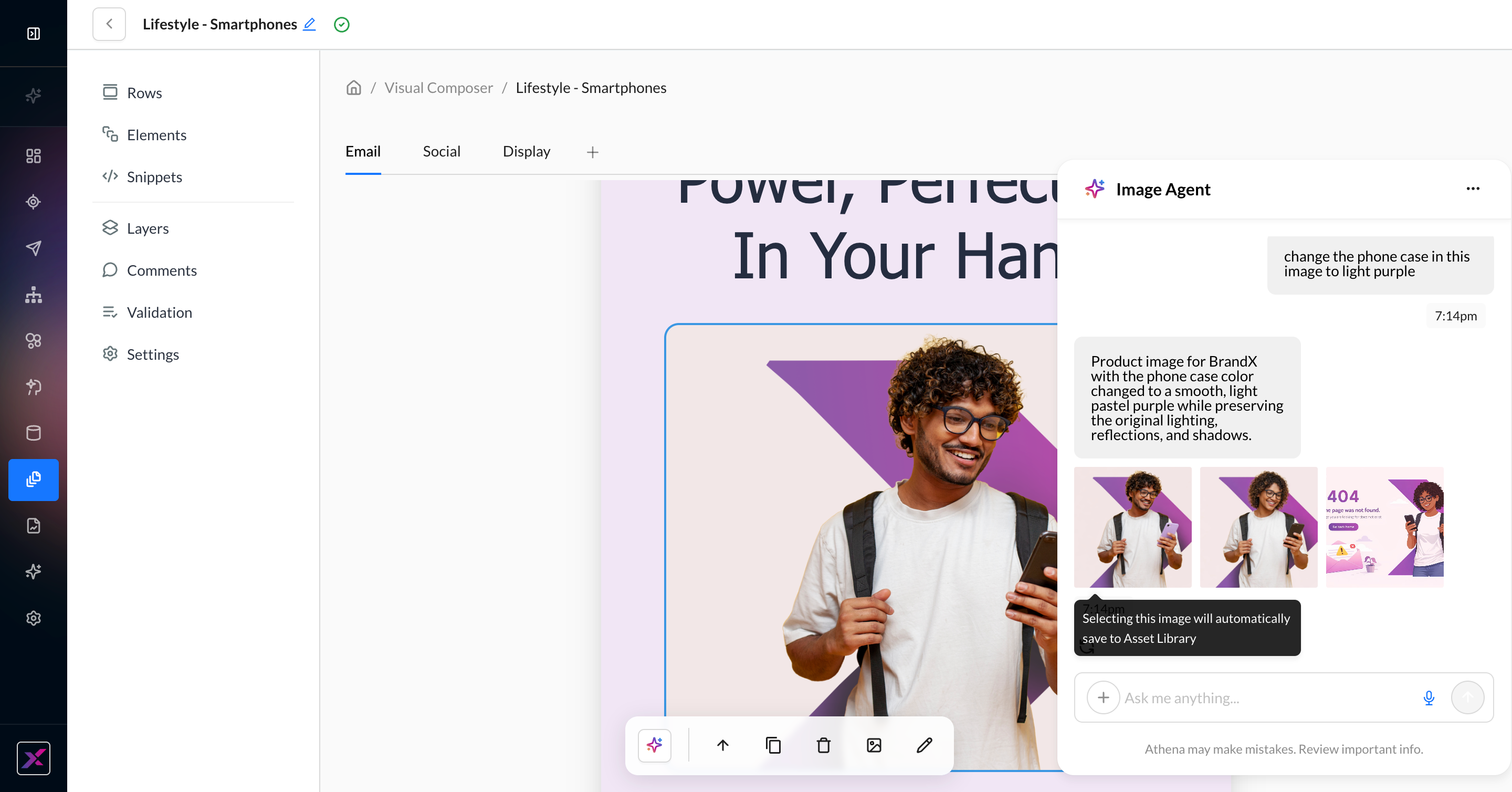Image resolution: width=1512 pixels, height=792 pixels.
Task: Open the target crosshair icon in dark sidebar
Action: click(x=34, y=202)
